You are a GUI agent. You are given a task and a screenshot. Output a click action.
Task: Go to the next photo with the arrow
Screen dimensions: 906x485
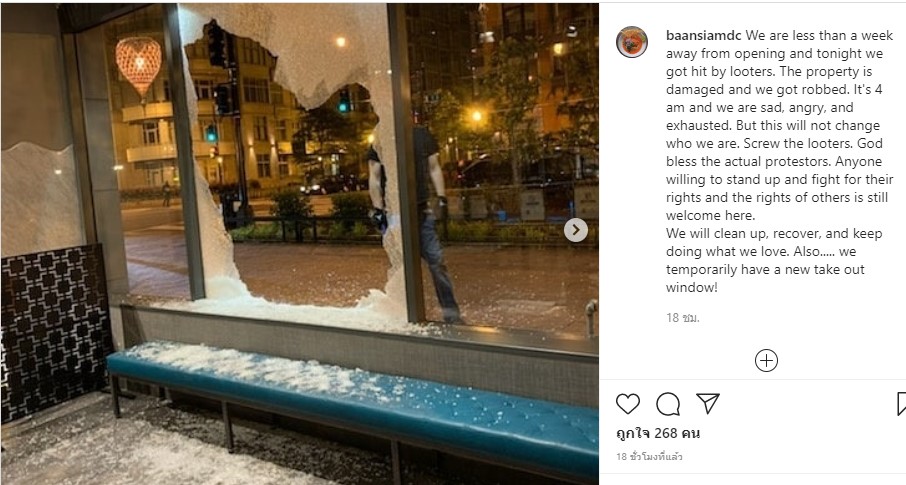(575, 230)
